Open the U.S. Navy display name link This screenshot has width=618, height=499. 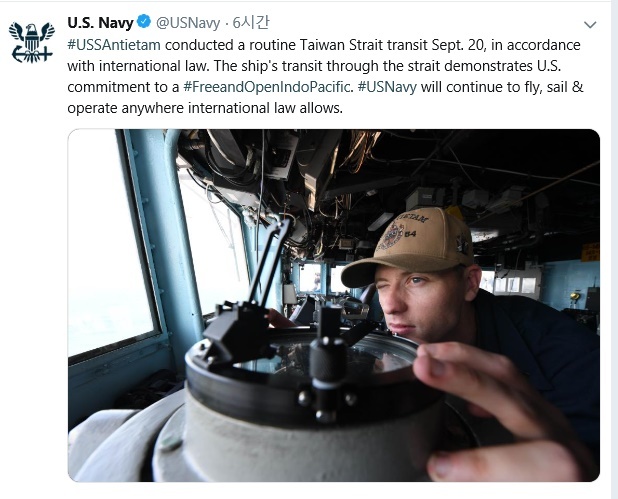[x=100, y=23]
